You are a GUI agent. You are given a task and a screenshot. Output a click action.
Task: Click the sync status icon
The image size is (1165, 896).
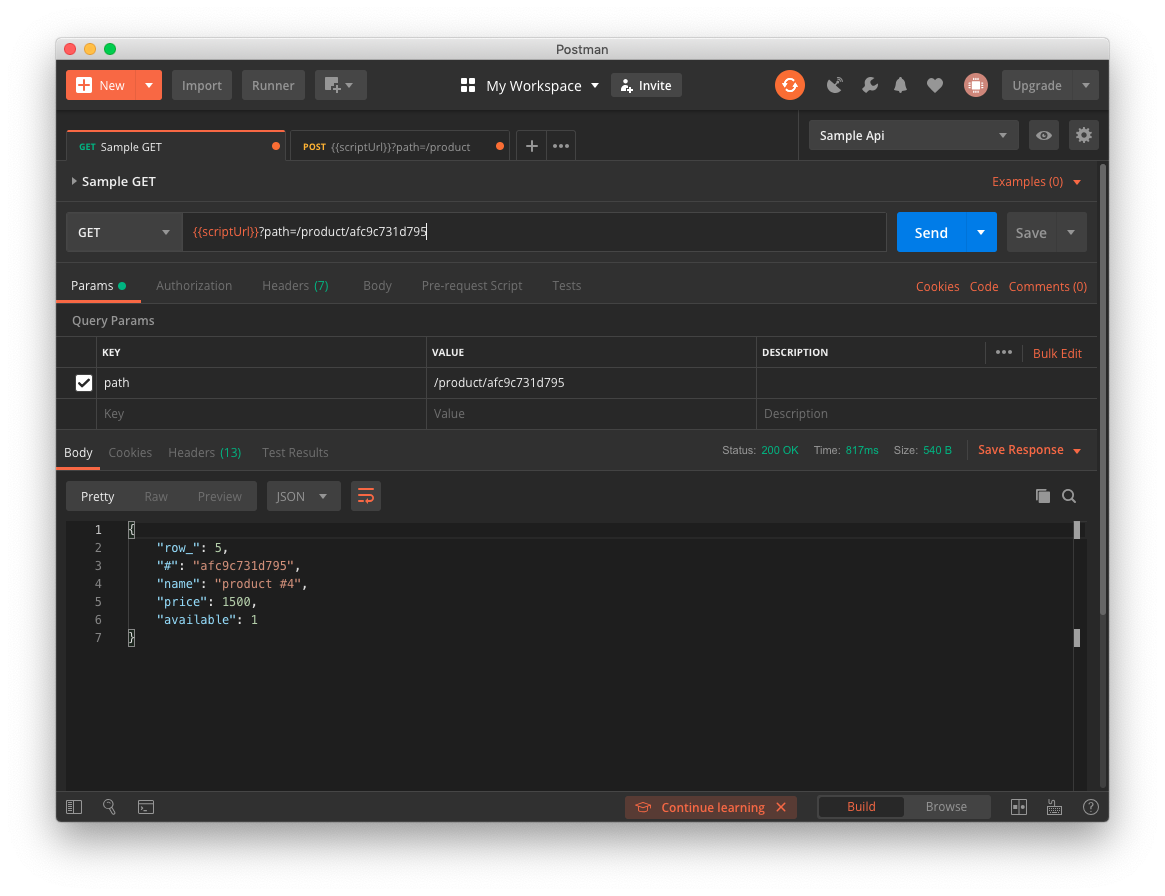pyautogui.click(x=790, y=85)
